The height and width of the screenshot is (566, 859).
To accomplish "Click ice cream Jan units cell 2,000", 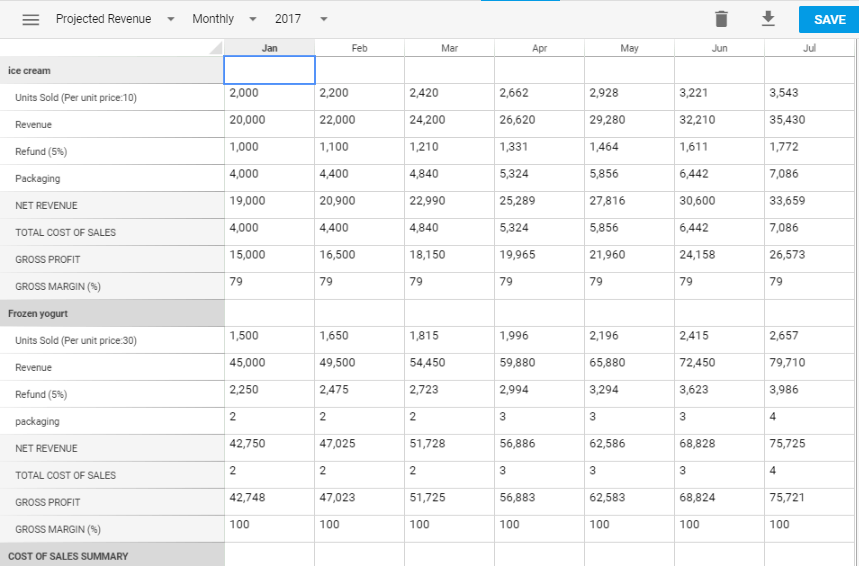I will click(270, 97).
